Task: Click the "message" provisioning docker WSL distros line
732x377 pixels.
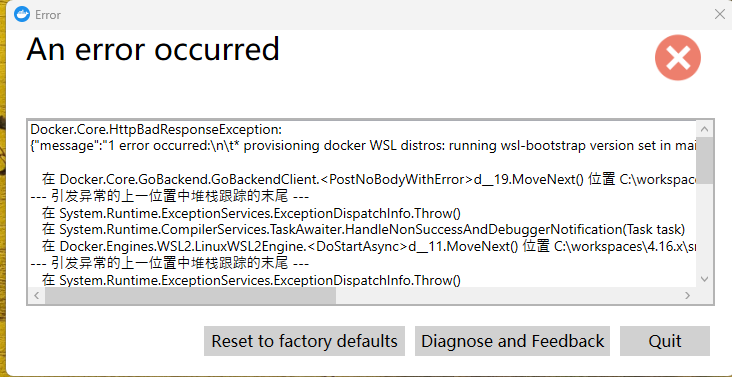Action: coord(363,146)
